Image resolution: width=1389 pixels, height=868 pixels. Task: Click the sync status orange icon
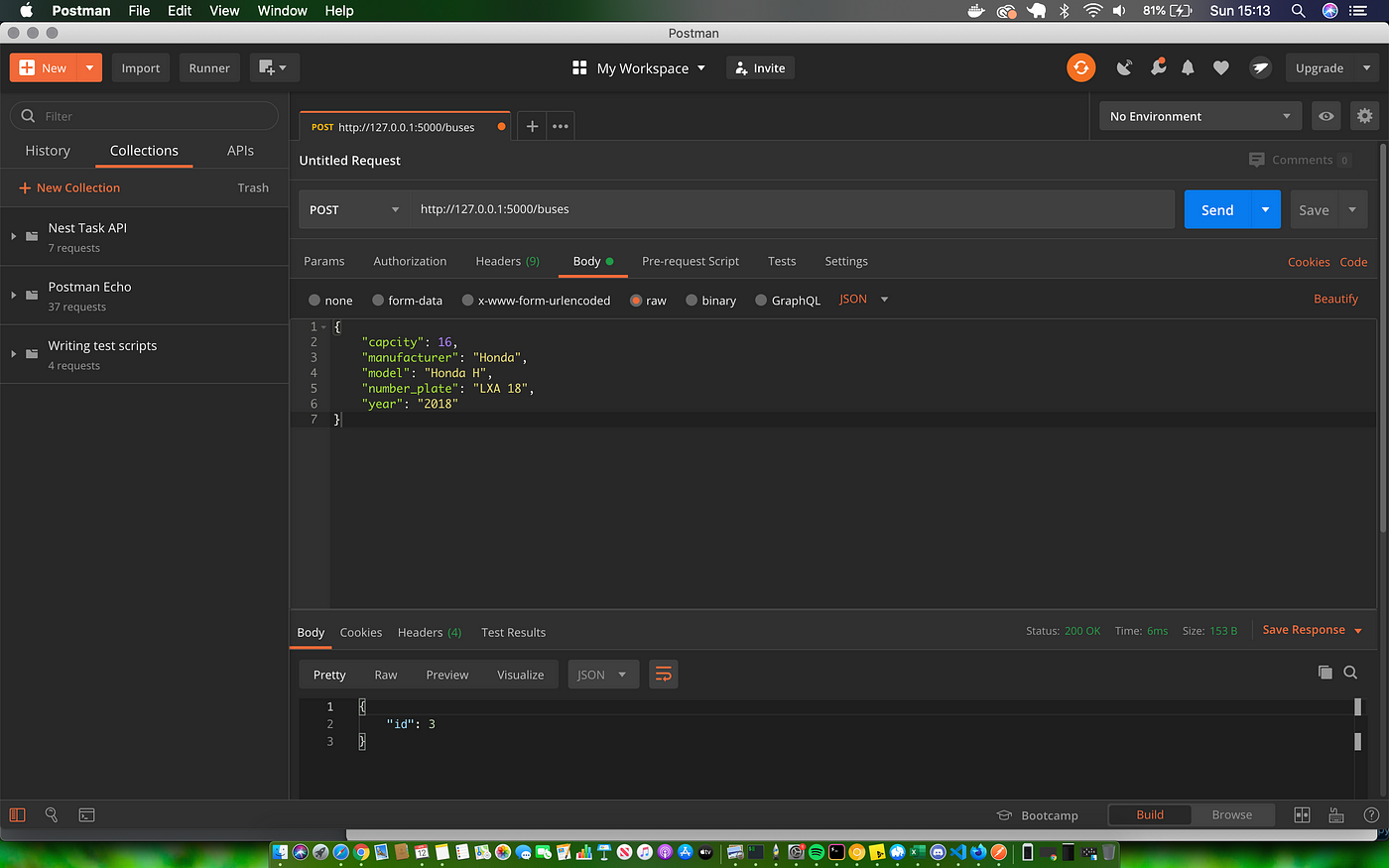tap(1080, 67)
